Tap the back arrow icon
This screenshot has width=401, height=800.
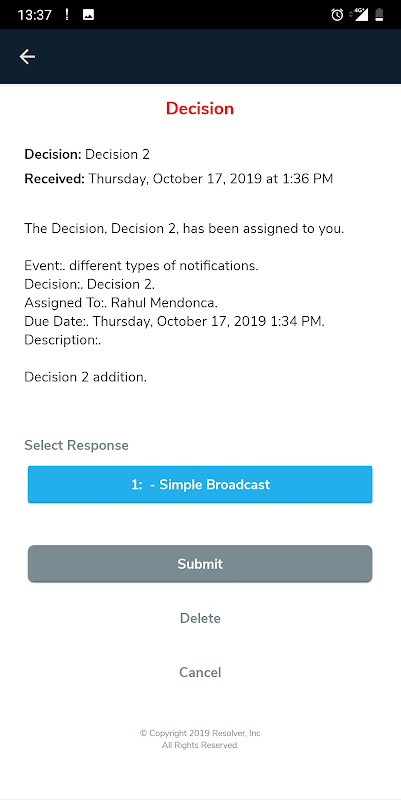(27, 57)
